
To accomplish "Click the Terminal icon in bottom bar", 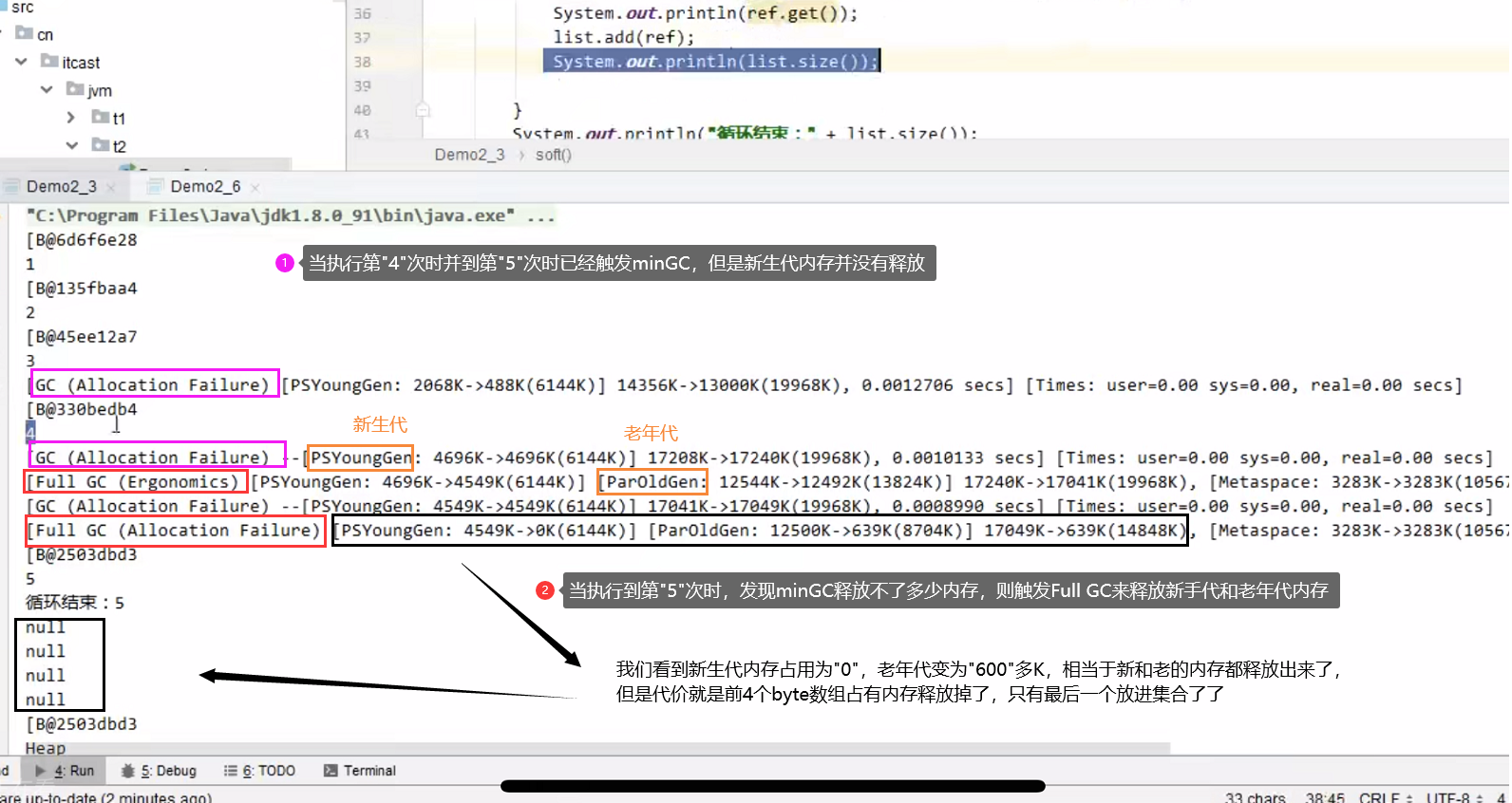I will tap(331, 771).
